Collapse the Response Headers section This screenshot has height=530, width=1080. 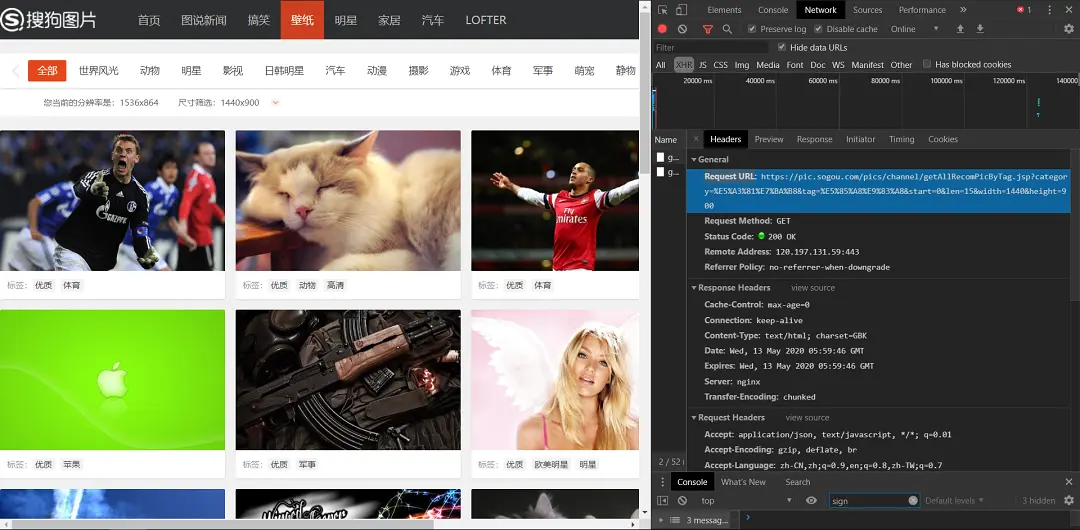point(735,288)
